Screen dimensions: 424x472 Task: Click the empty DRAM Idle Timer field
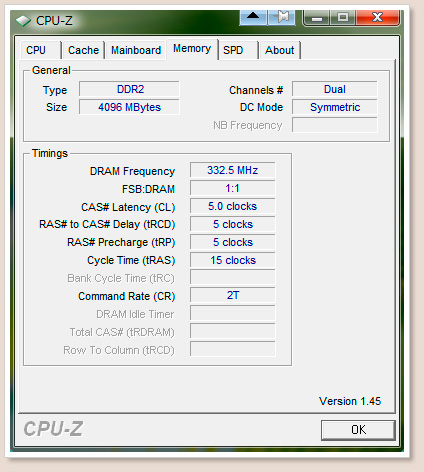233,313
